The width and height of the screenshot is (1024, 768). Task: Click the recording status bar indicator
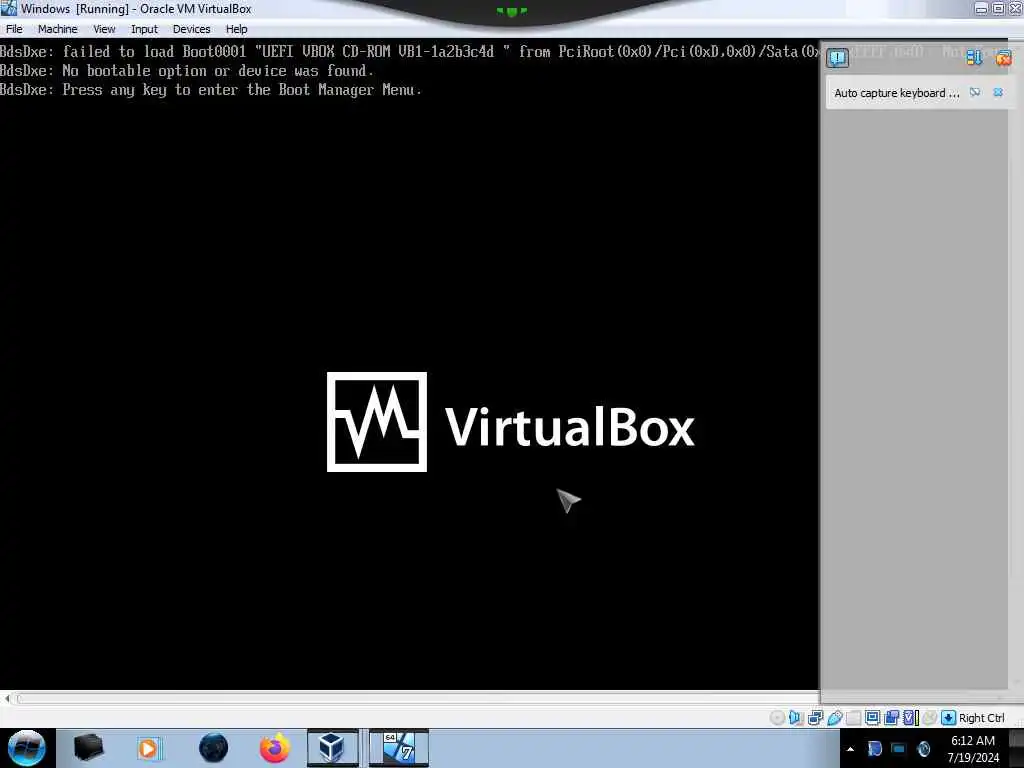point(891,718)
